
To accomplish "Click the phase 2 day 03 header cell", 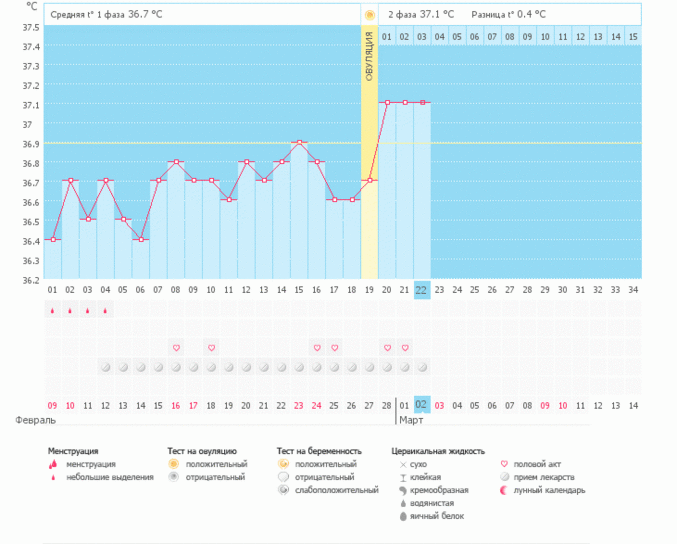I will coord(422,37).
